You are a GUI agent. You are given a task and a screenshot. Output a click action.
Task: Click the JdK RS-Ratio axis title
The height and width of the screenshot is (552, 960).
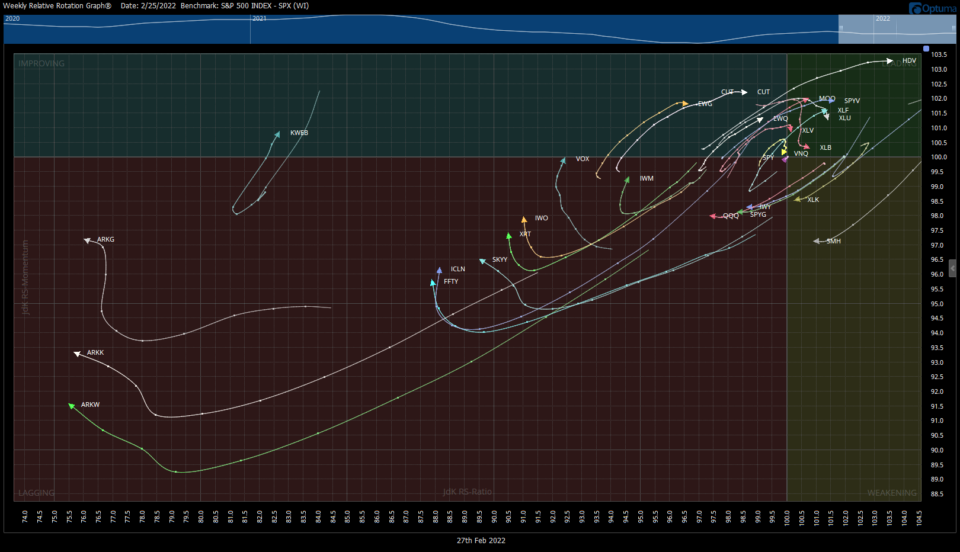tap(467, 491)
